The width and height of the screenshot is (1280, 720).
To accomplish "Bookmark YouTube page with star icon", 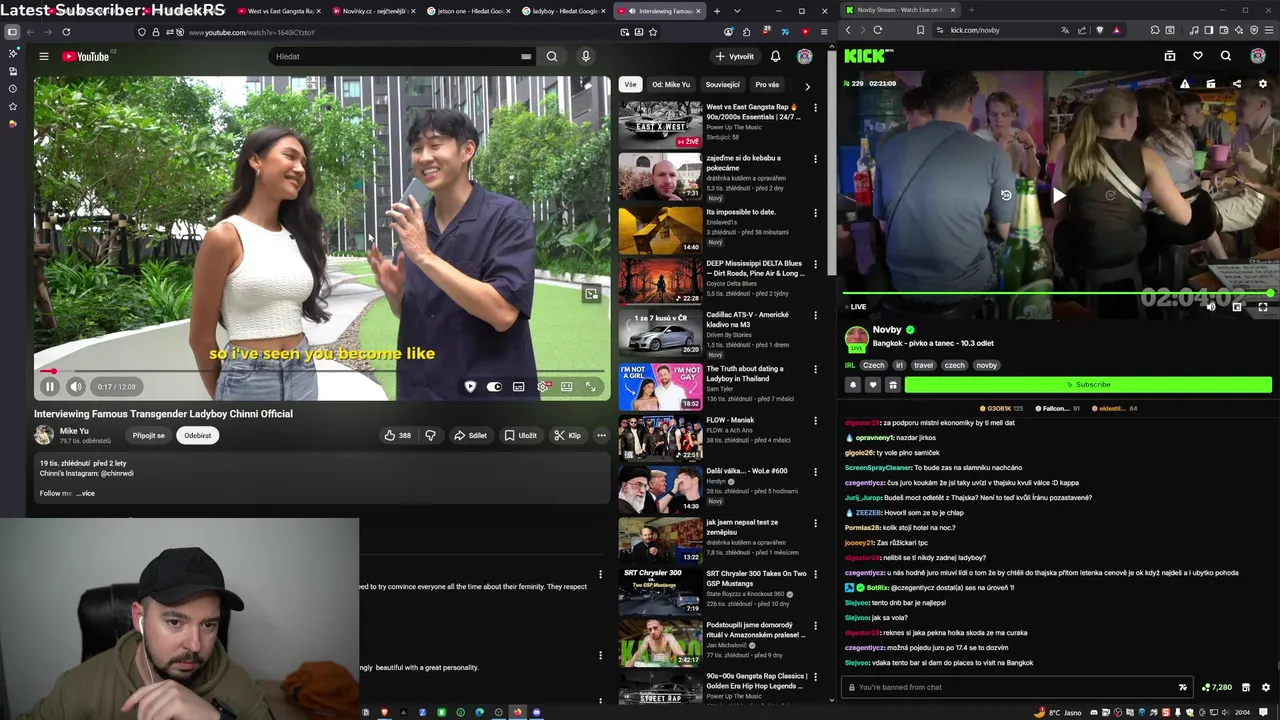I will click(653, 32).
